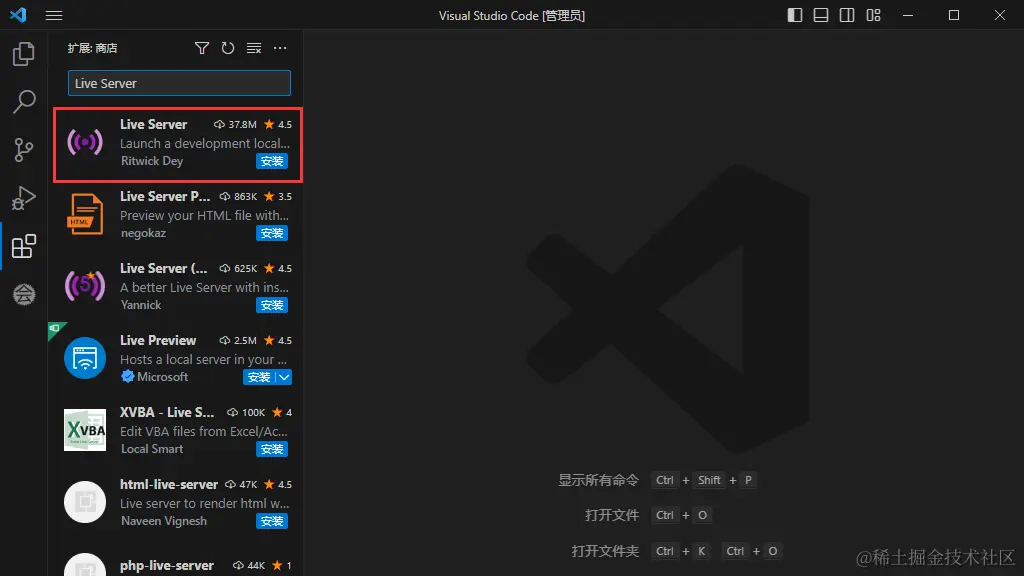The image size is (1024, 576).
Task: Click the Microsoft verified publisher badge
Action: click(x=127, y=377)
